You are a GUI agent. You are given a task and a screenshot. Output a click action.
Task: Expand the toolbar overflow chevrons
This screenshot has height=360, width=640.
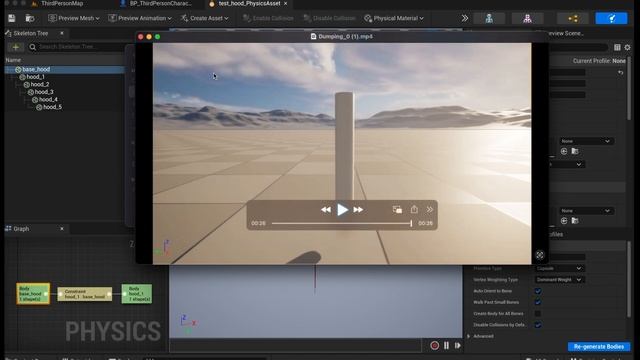464,18
